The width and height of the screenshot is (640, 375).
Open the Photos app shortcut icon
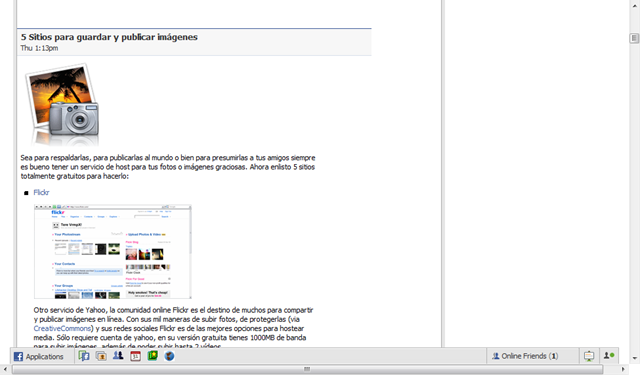click(x=101, y=356)
